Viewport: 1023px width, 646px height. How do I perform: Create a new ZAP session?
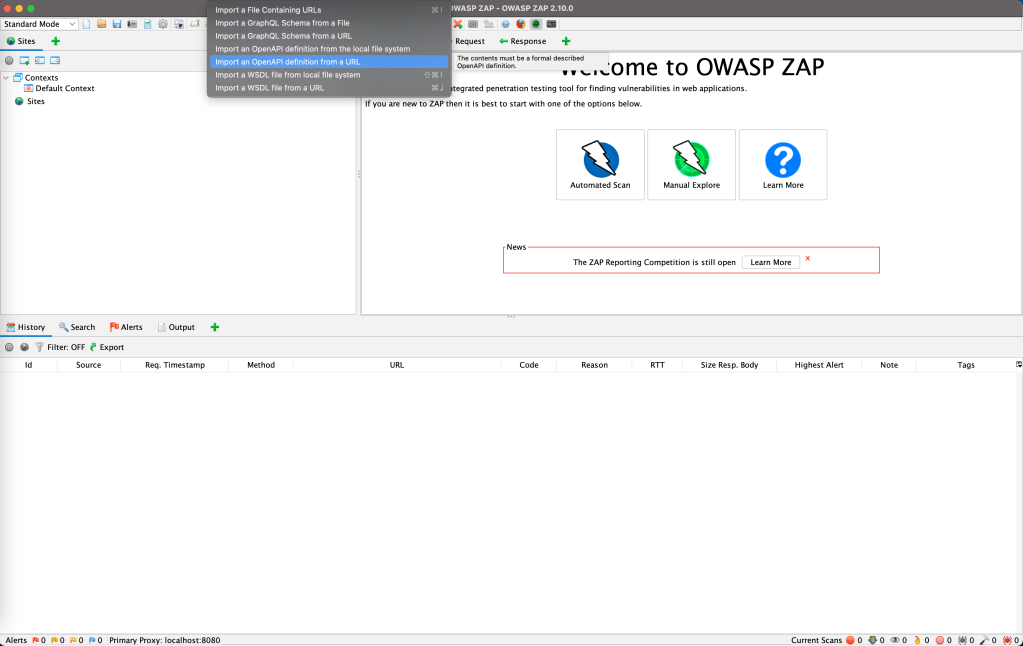coord(86,23)
